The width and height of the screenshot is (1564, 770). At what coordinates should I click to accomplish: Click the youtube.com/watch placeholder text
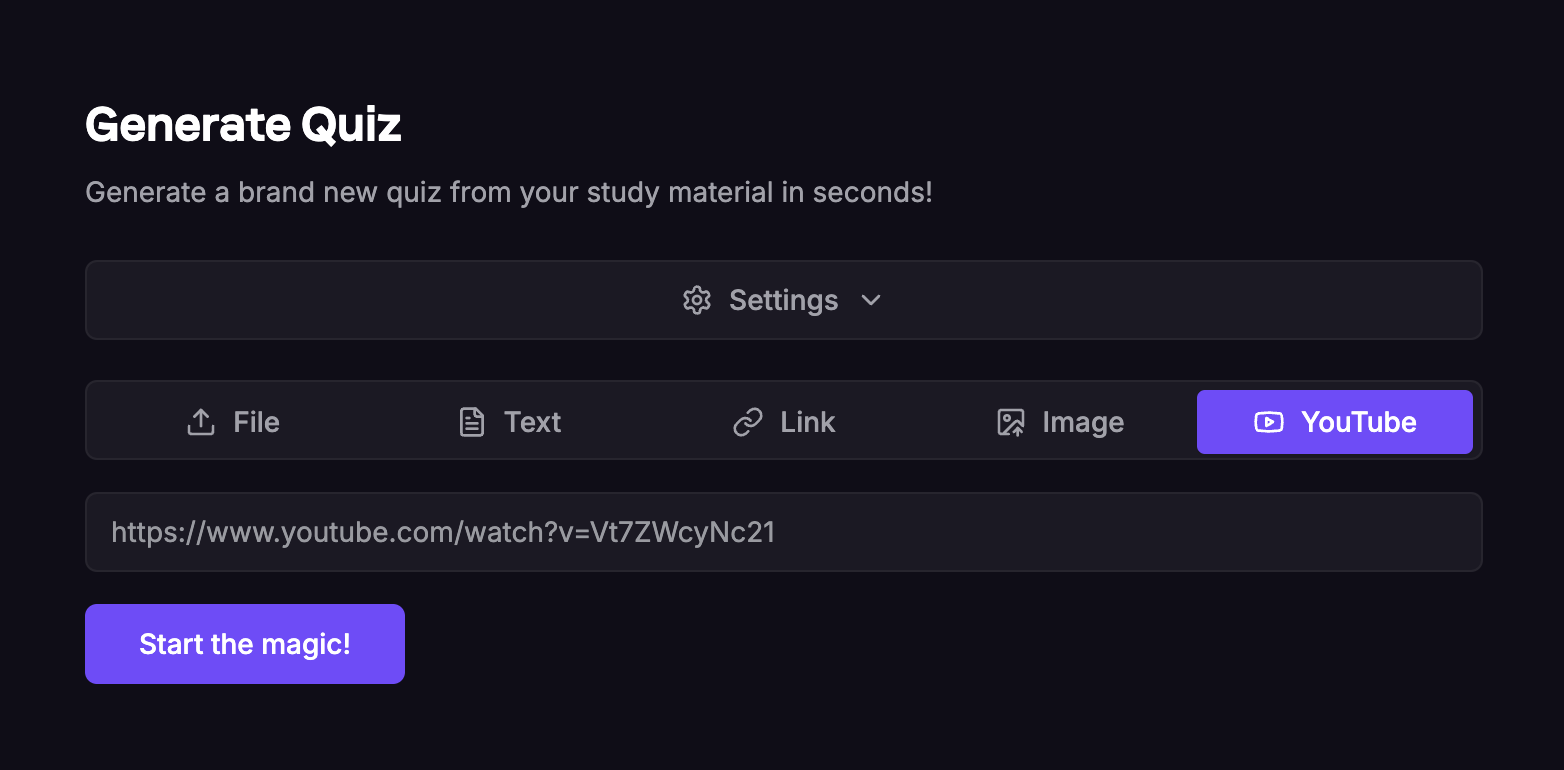(x=443, y=532)
